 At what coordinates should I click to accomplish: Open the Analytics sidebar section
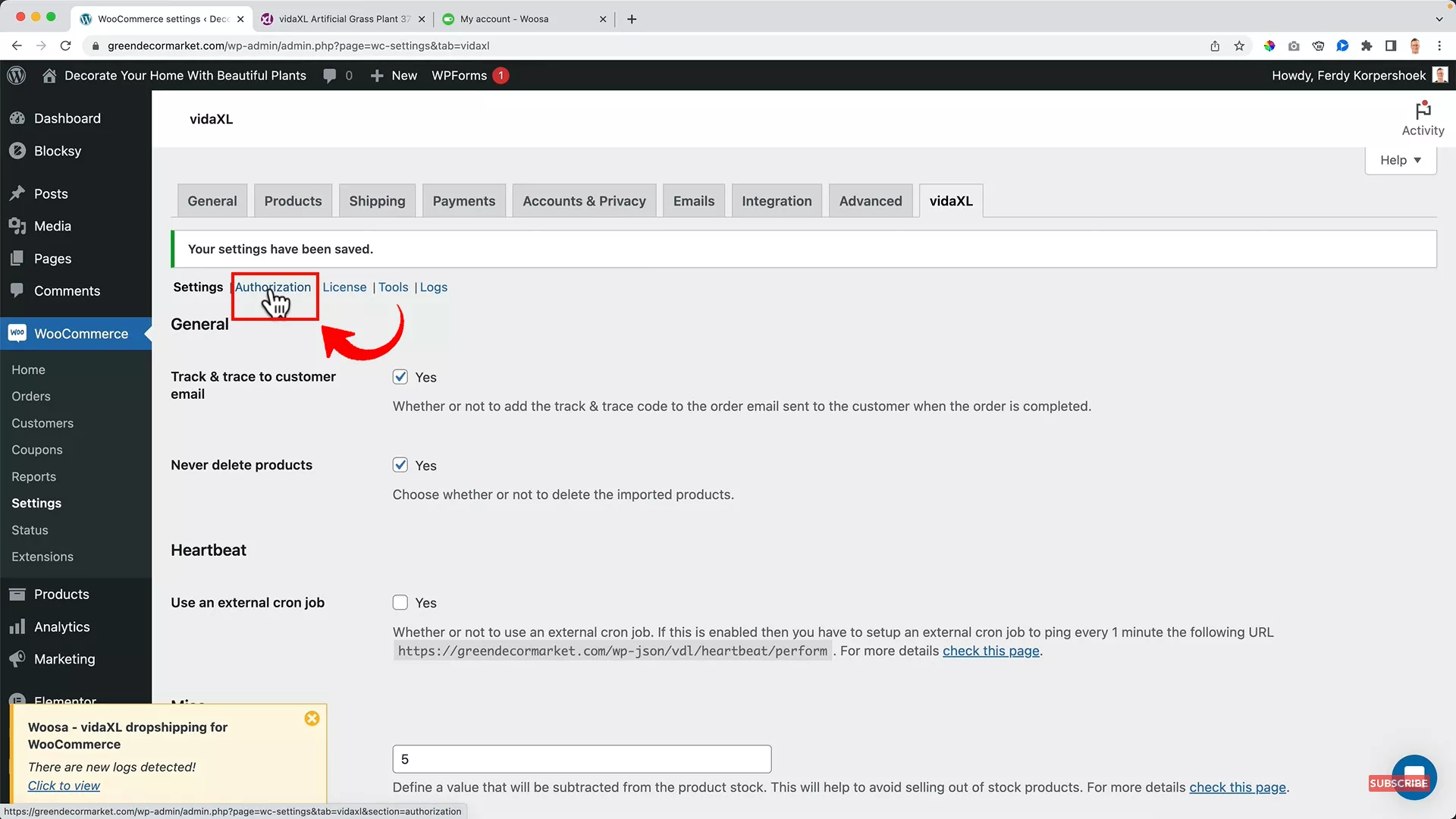pyautogui.click(x=60, y=626)
